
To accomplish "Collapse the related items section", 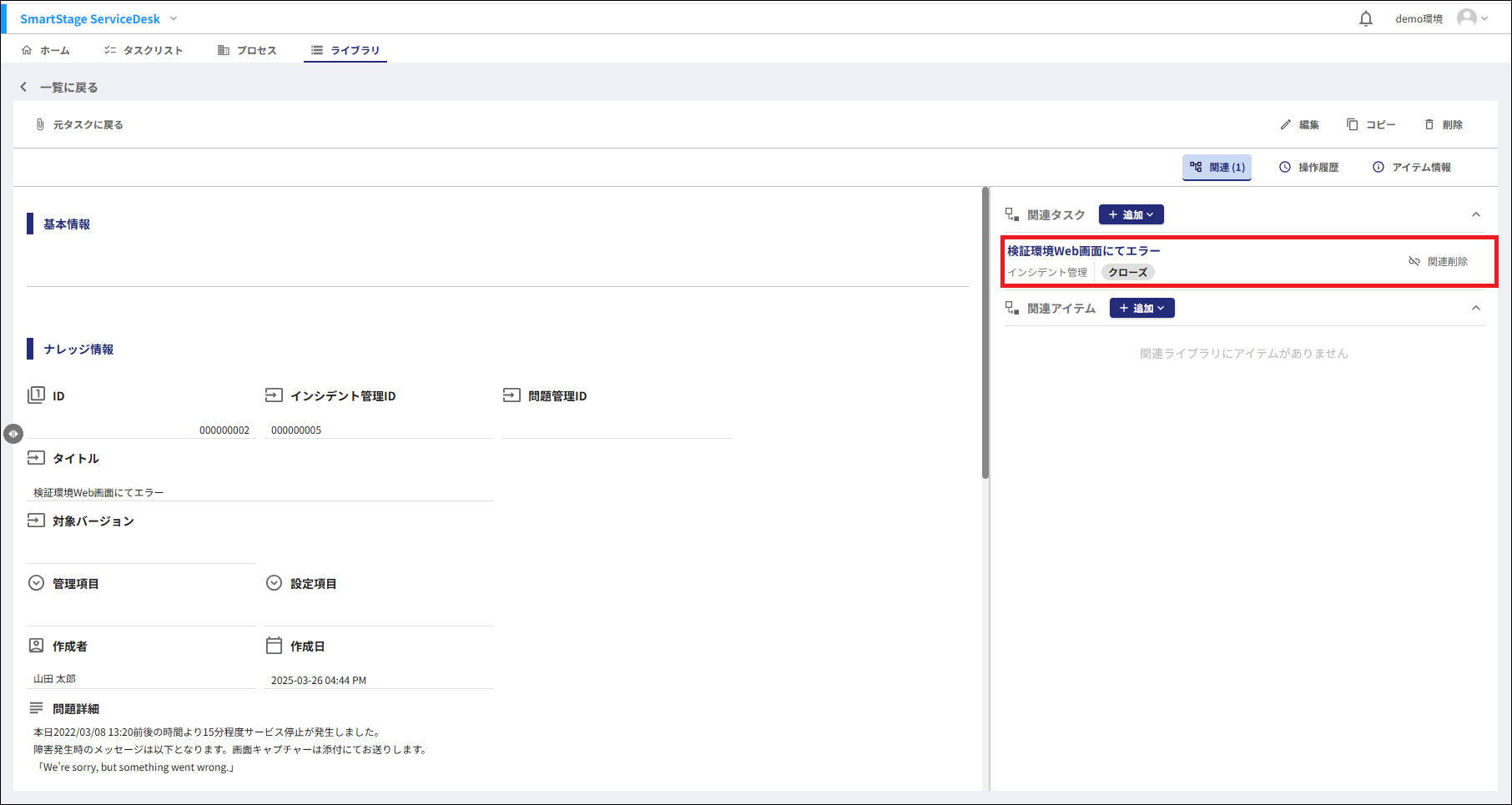I will pos(1475,308).
